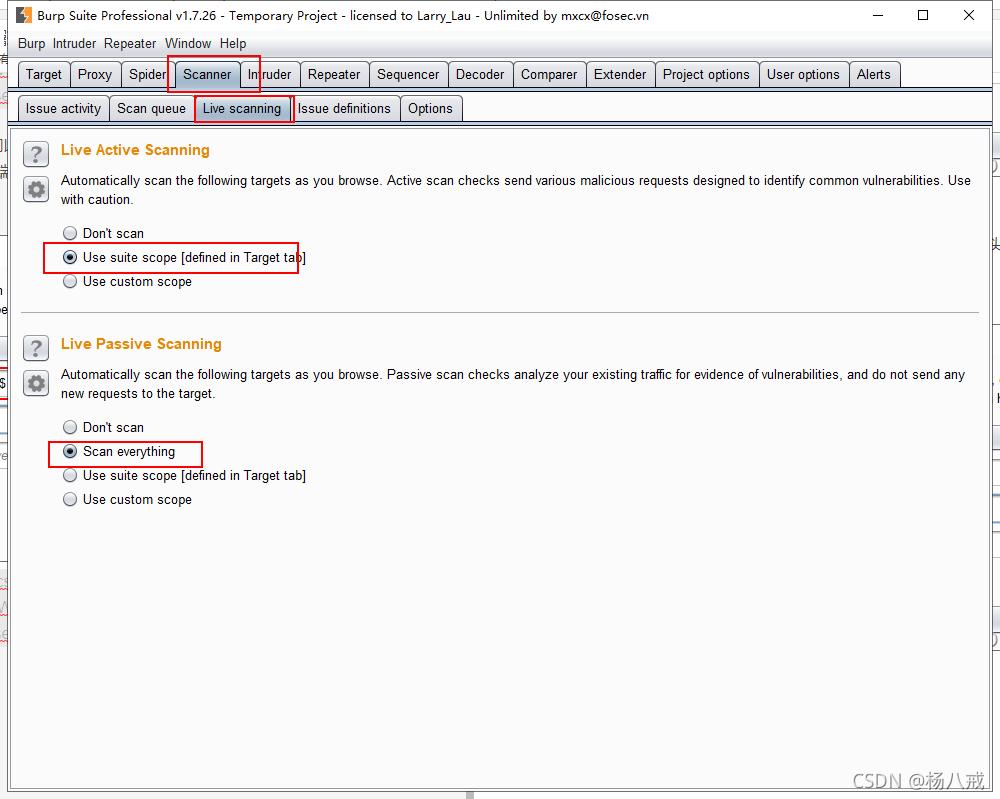Select Use custom scope for Passive Scanning
The image size is (1000, 799).
click(128, 500)
